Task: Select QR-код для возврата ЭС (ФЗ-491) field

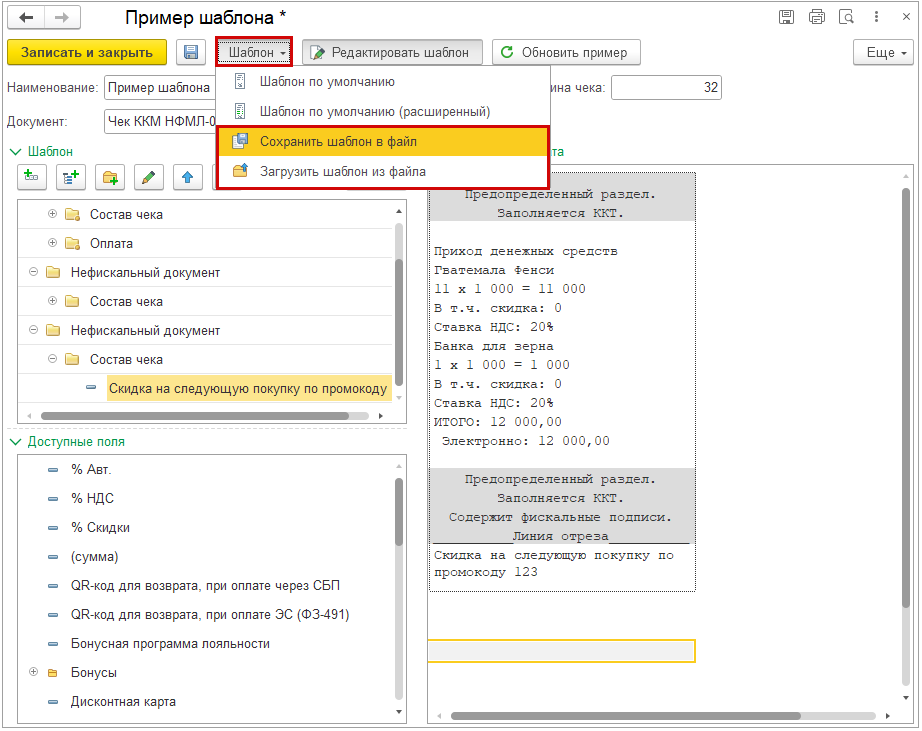Action: (210, 615)
